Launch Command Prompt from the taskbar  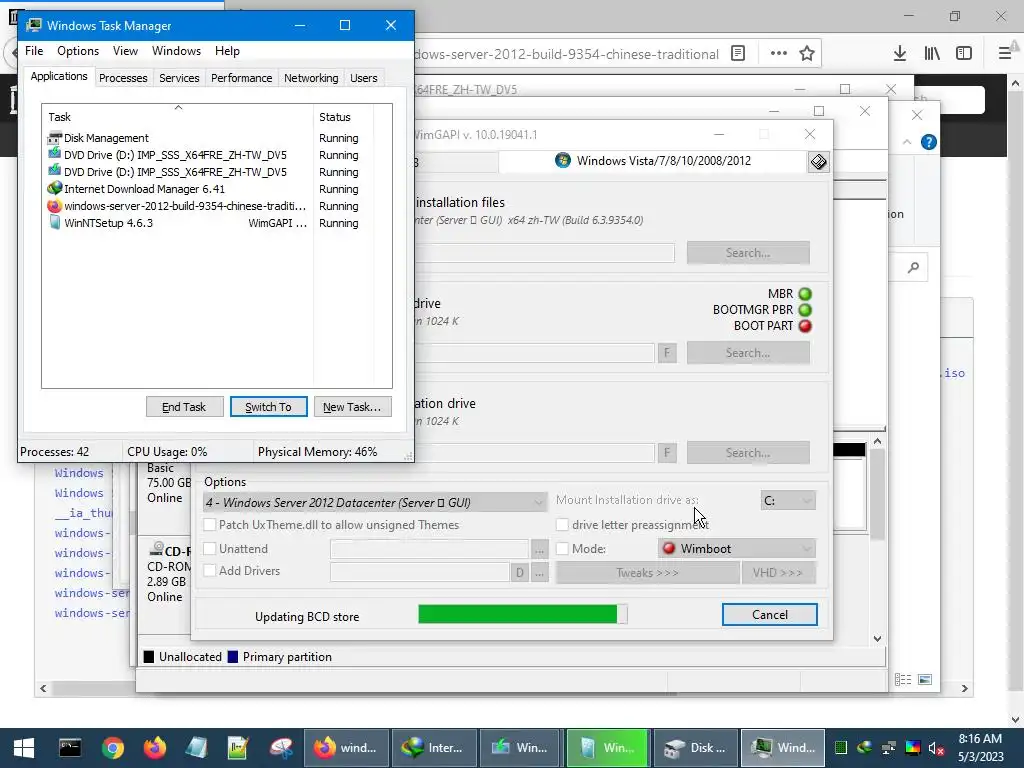point(70,748)
